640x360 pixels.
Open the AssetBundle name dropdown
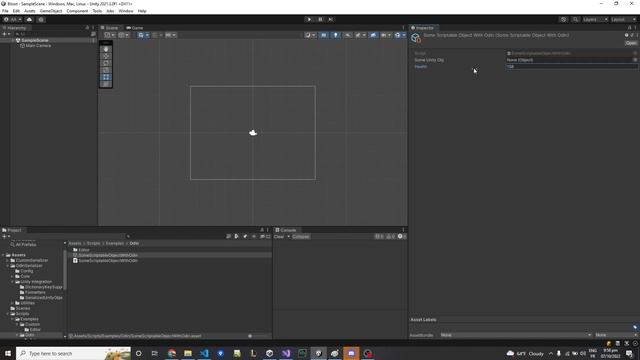point(516,335)
